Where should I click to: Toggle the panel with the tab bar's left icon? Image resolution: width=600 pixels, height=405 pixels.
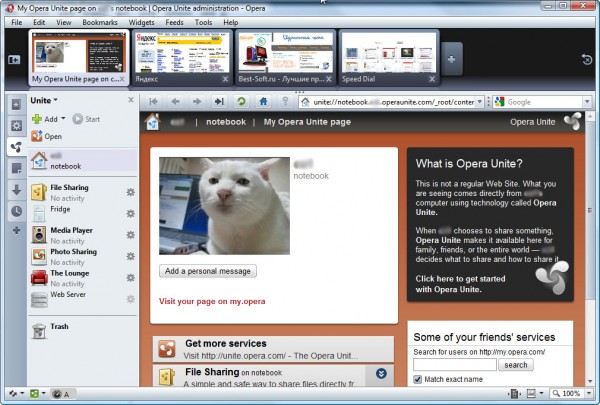click(x=14, y=60)
